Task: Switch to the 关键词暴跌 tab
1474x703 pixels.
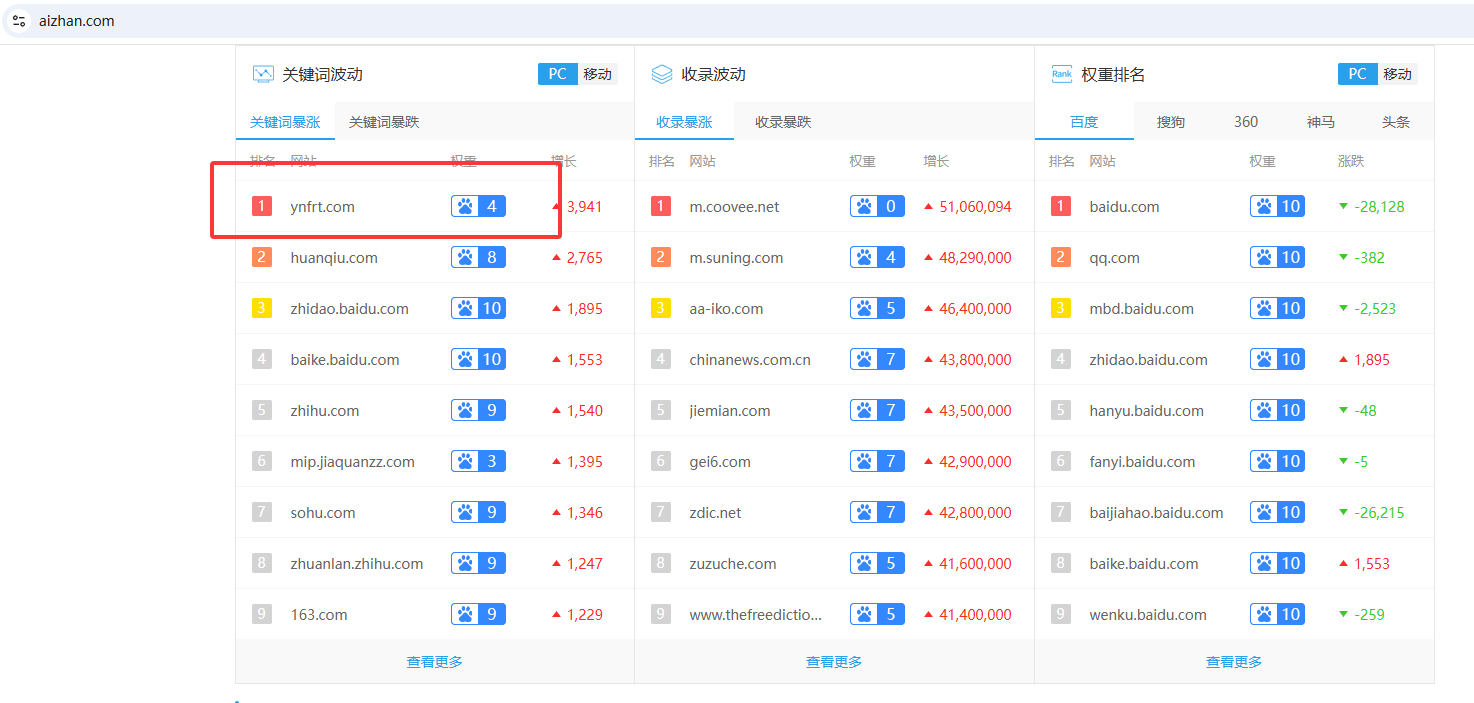Action: (x=384, y=122)
